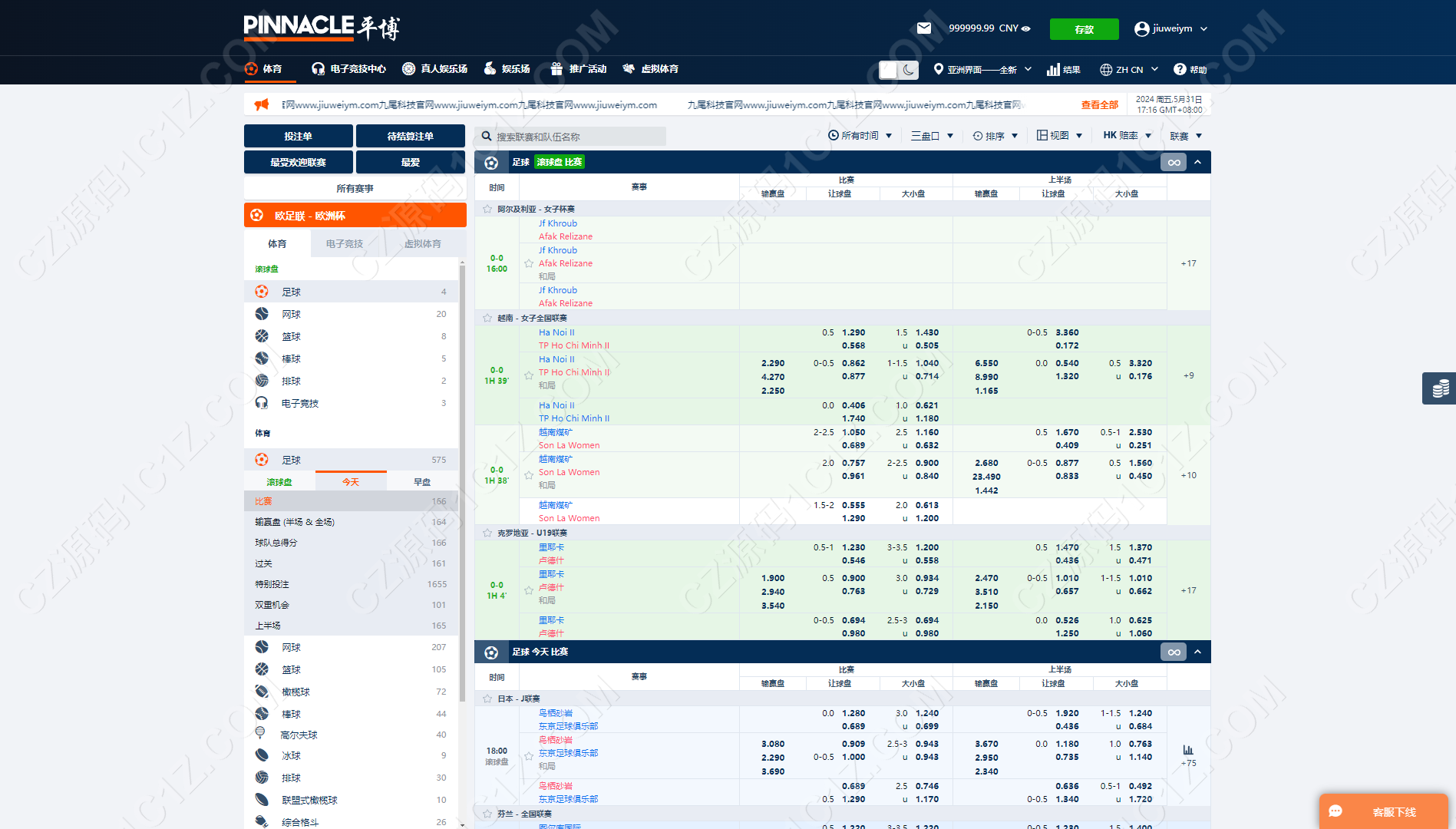Screen dimensions: 1456x829
Task: Open the ZH CN language selector
Action: click(1129, 70)
